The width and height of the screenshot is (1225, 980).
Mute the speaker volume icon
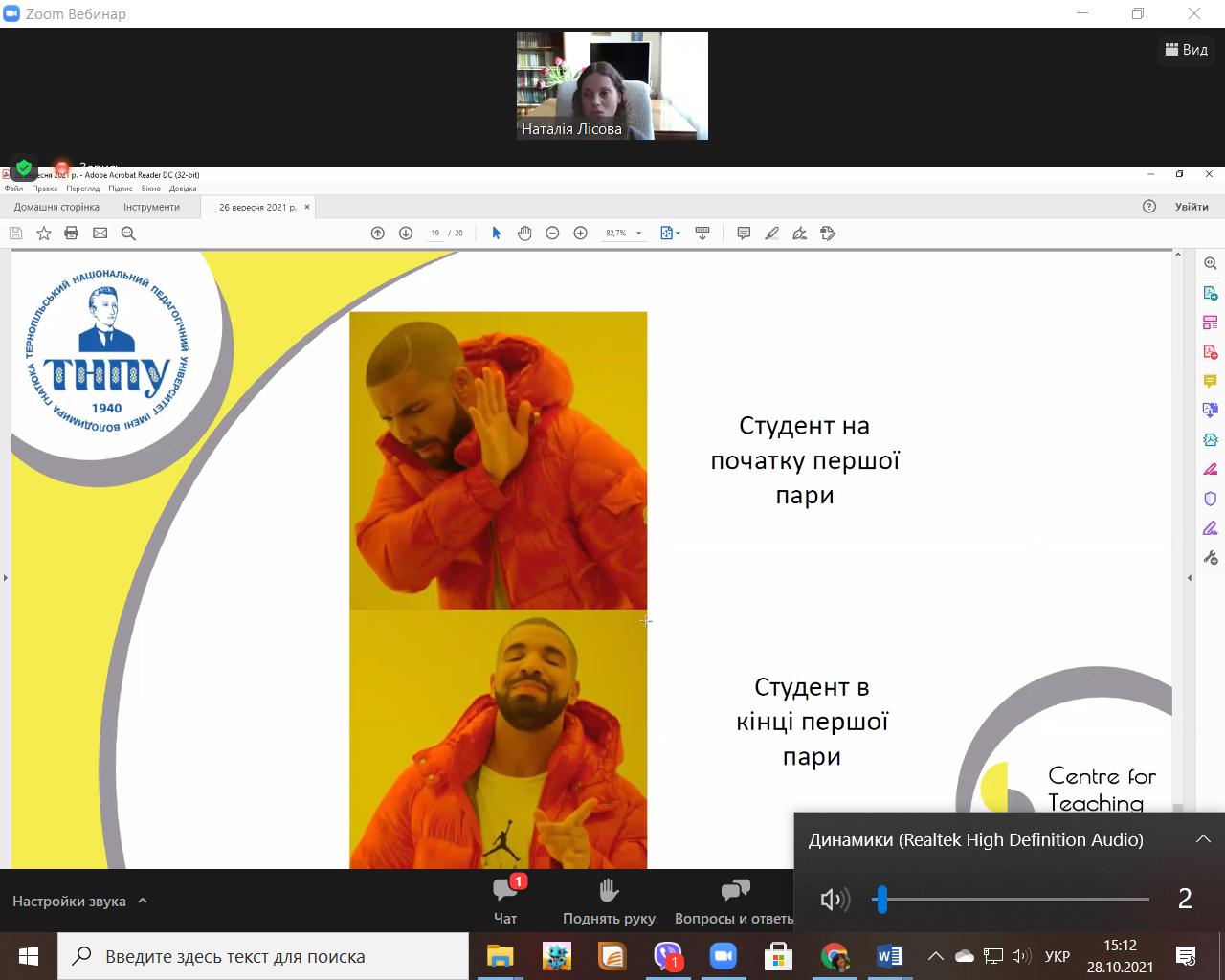(x=834, y=899)
